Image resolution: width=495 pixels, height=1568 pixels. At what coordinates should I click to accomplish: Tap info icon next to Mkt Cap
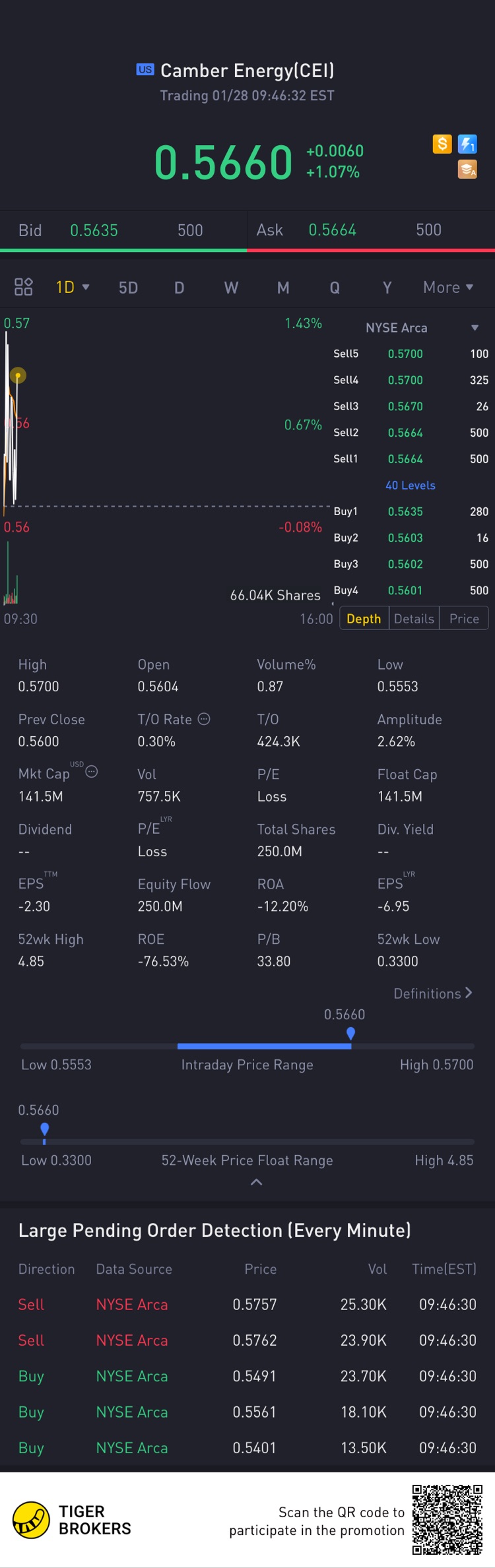click(92, 772)
